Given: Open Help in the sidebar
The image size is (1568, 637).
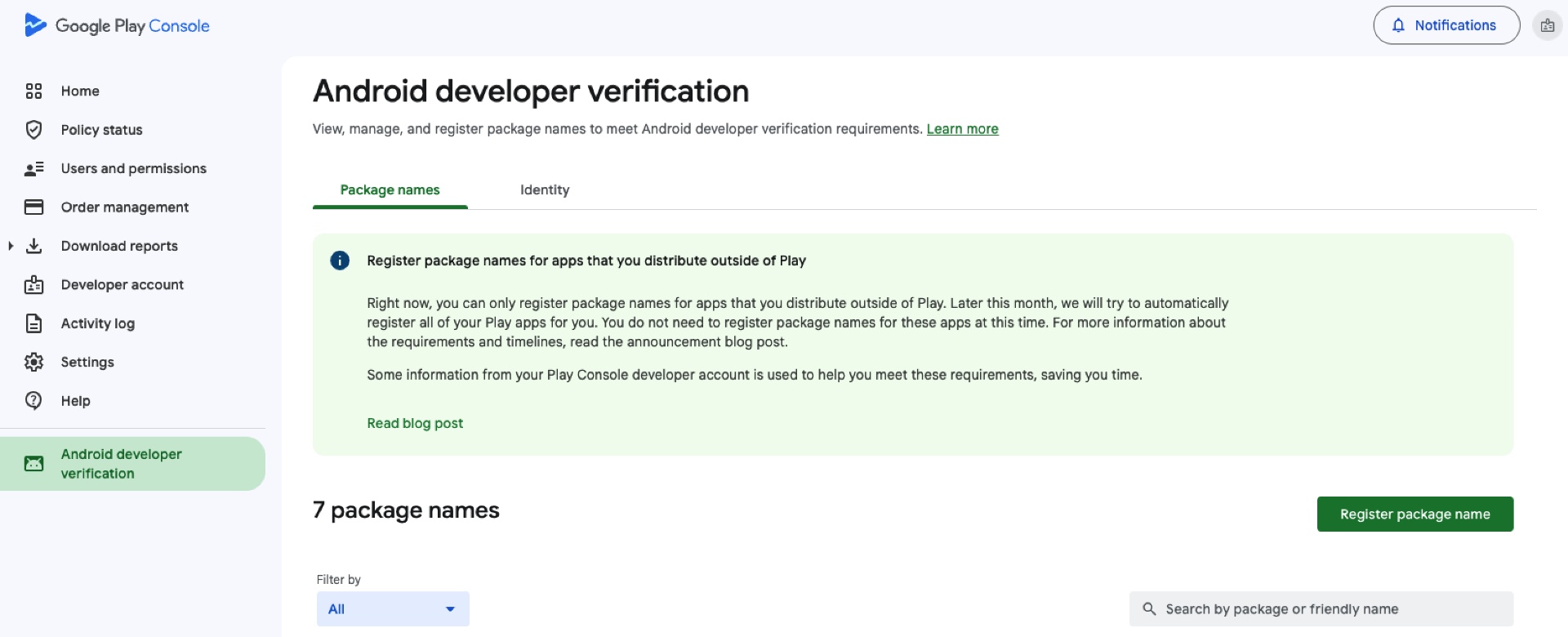Looking at the screenshot, I should point(75,401).
